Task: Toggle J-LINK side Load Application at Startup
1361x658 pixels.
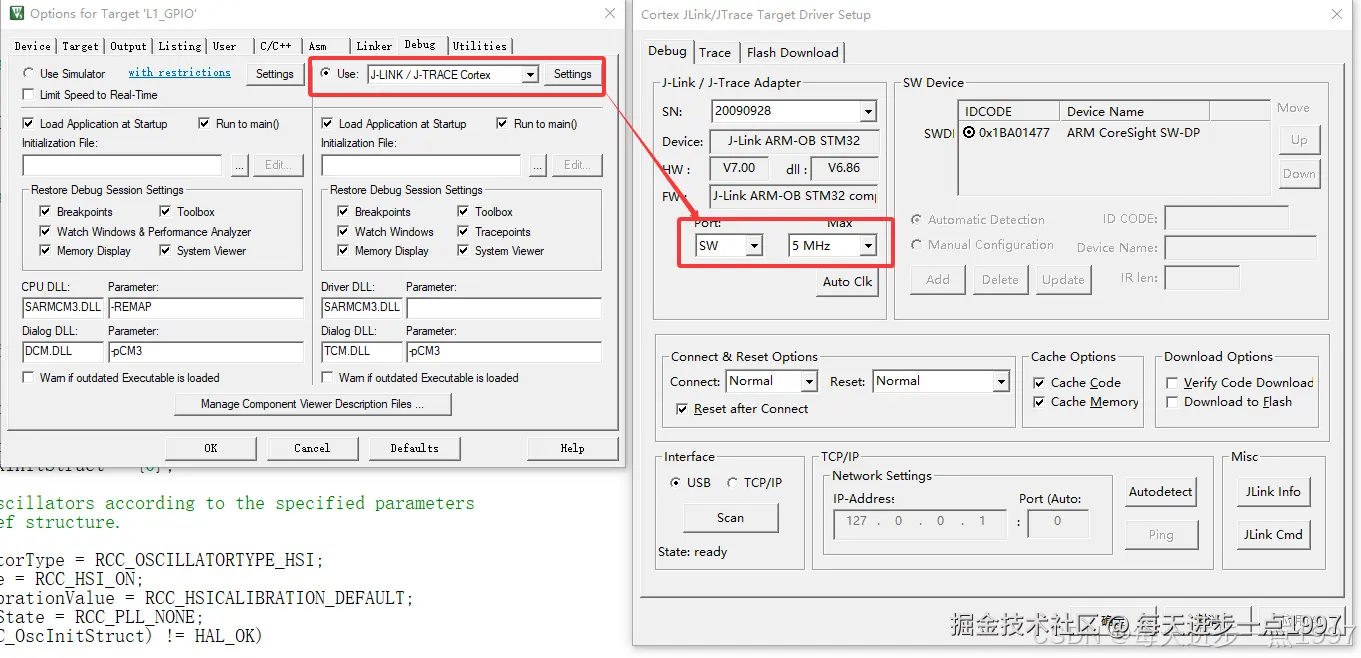Action: pyautogui.click(x=328, y=124)
